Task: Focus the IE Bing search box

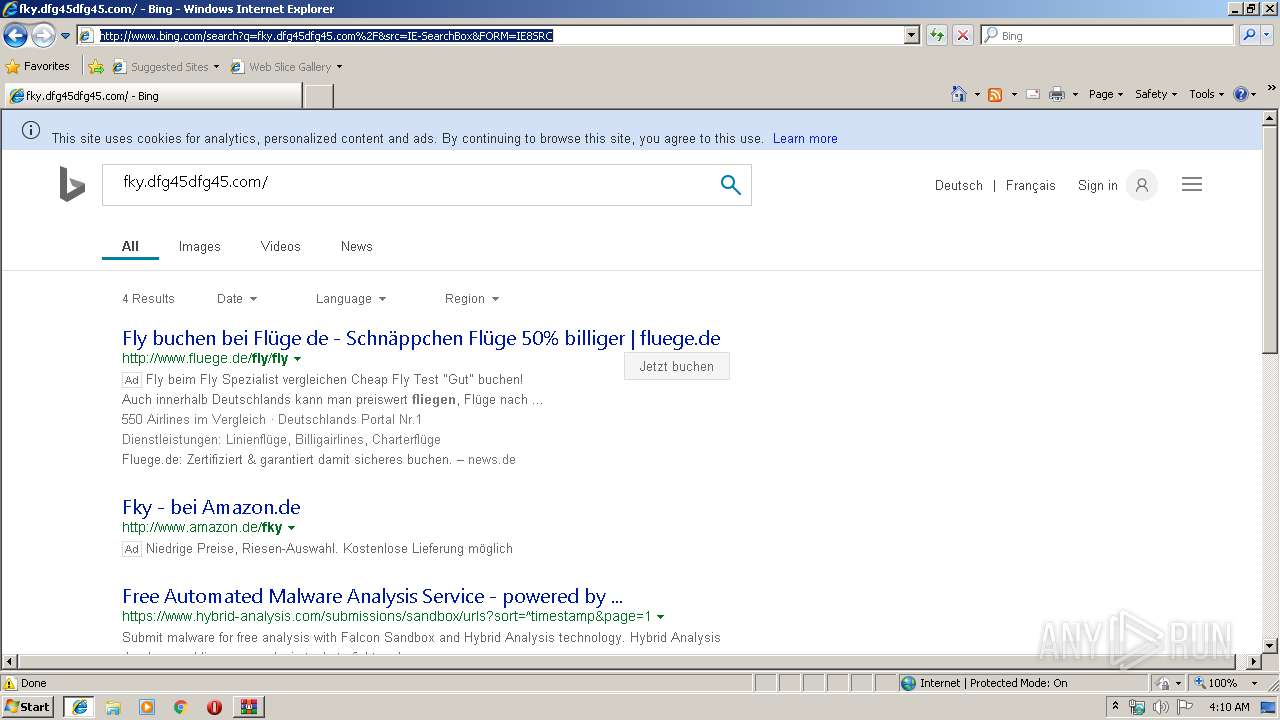Action: click(1108, 35)
